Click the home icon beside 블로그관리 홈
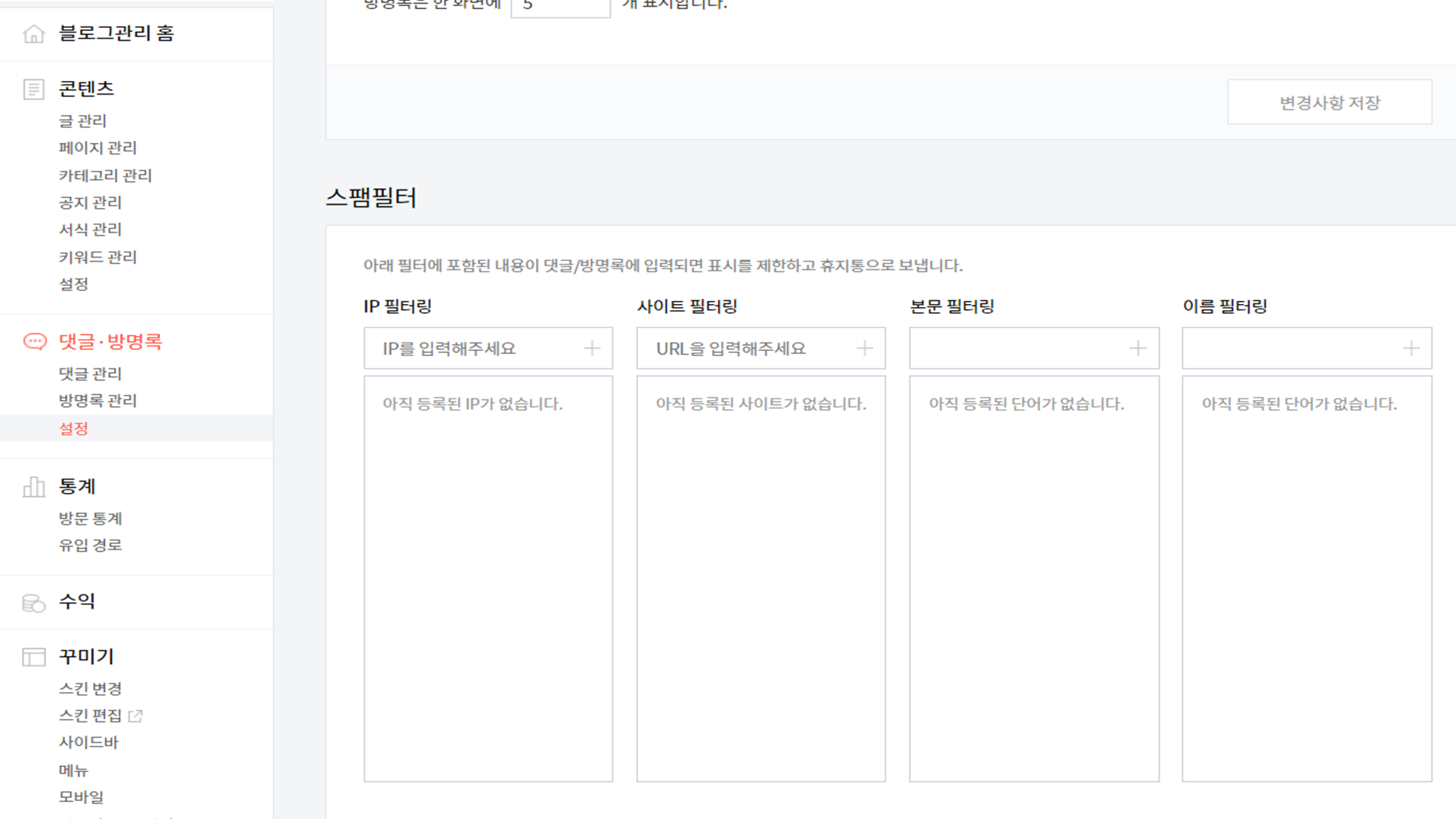This screenshot has width=1456, height=819. [33, 34]
